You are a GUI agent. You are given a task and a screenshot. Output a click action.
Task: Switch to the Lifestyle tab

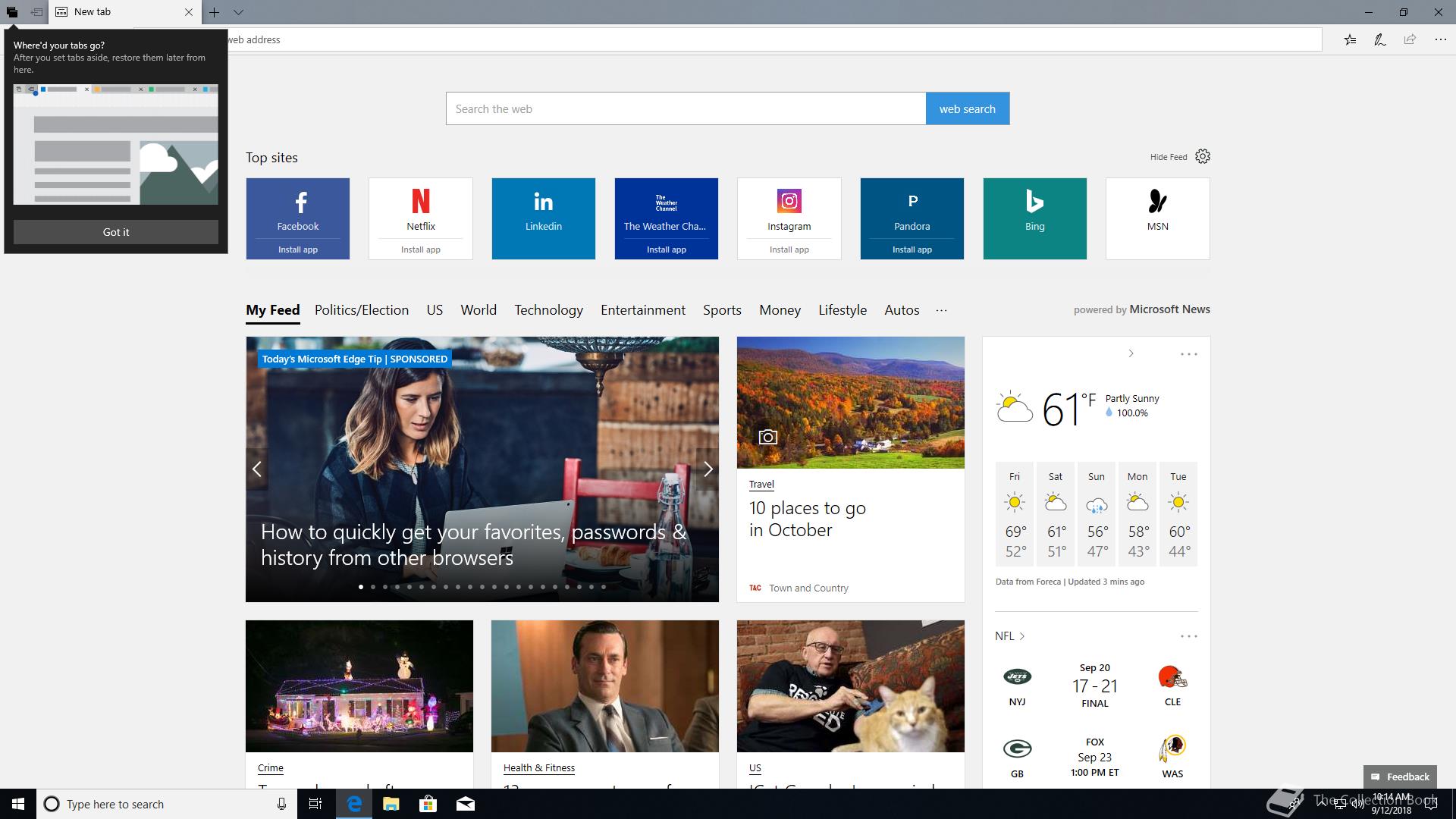tap(843, 310)
